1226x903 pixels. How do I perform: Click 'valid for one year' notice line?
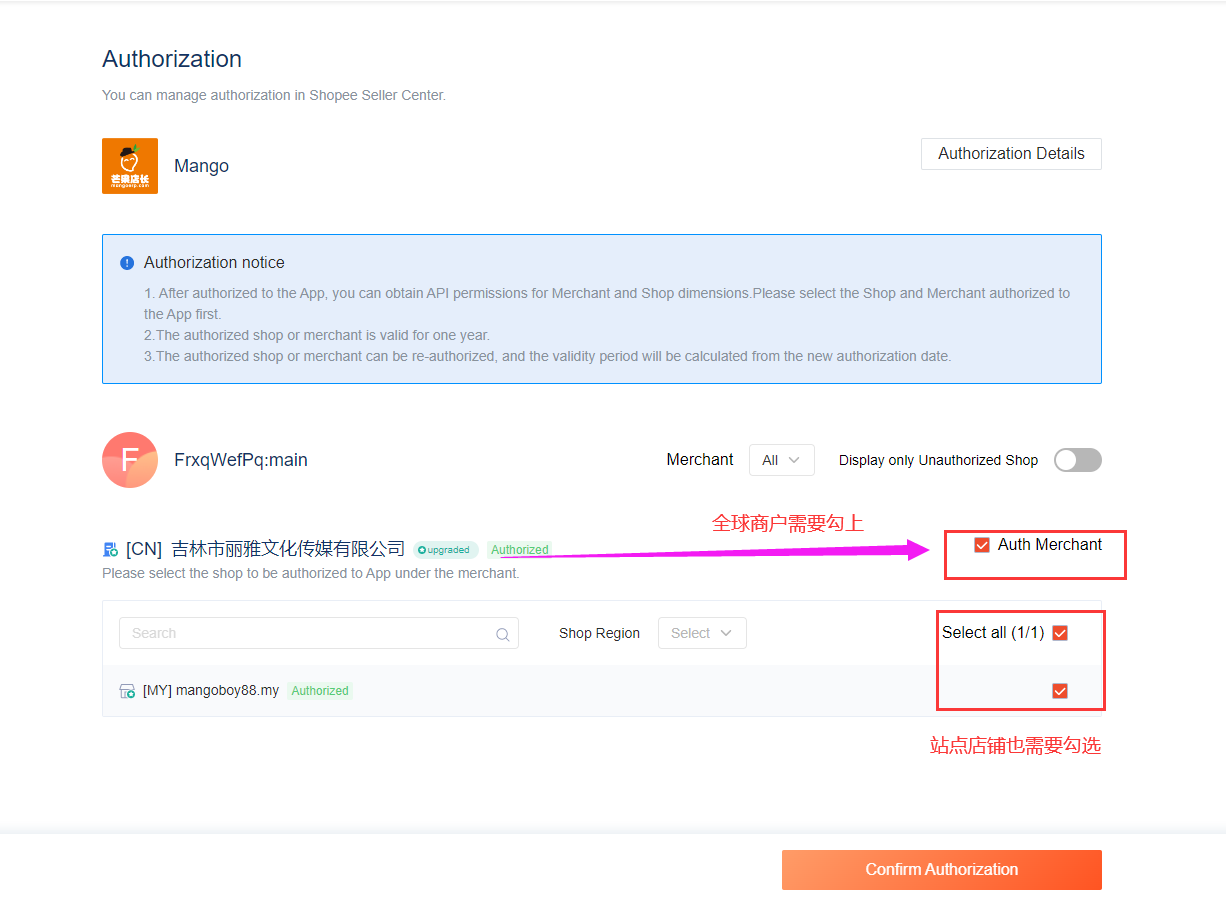pyautogui.click(x=317, y=335)
